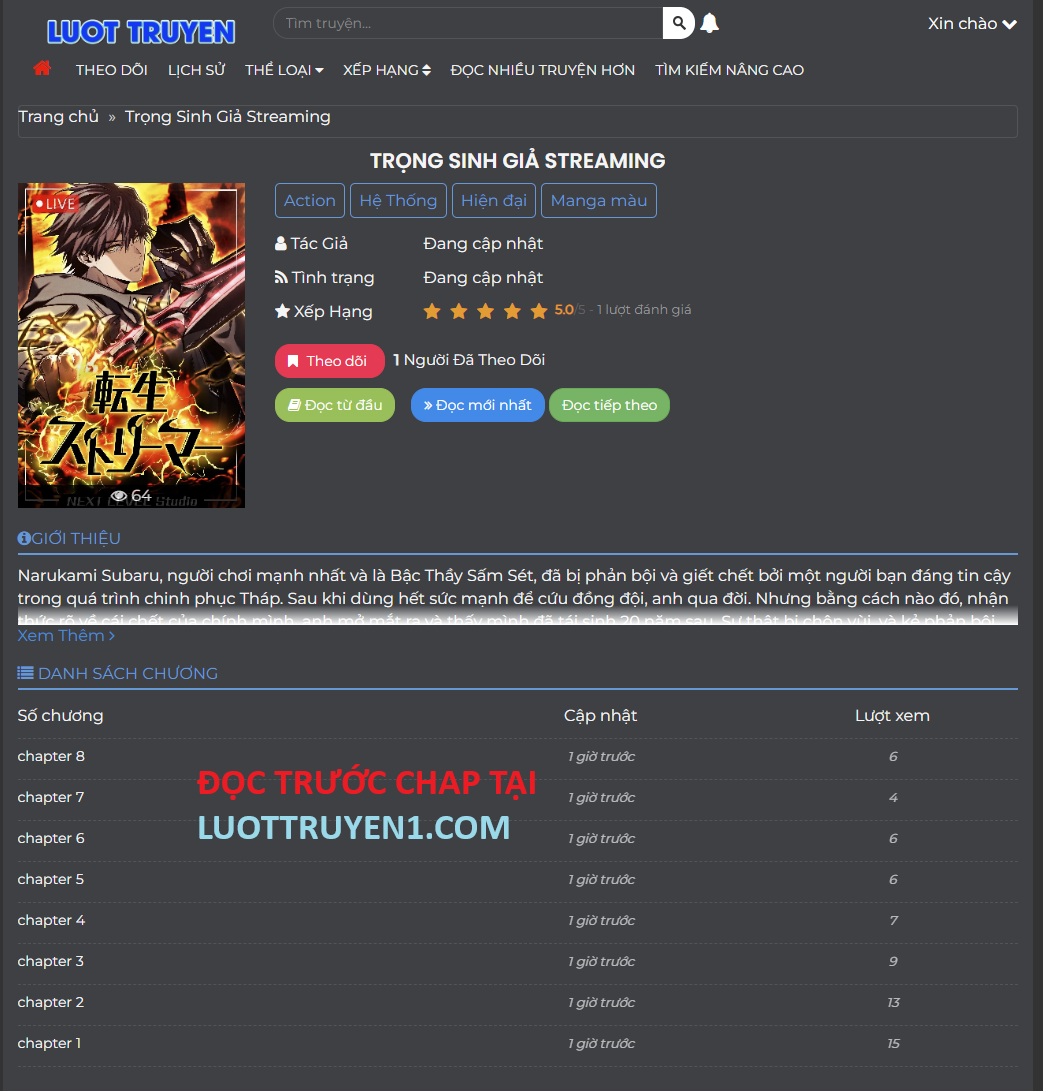This screenshot has width=1043, height=1091.
Task: Open chapter 8 from the list
Action: pyautogui.click(x=51, y=756)
